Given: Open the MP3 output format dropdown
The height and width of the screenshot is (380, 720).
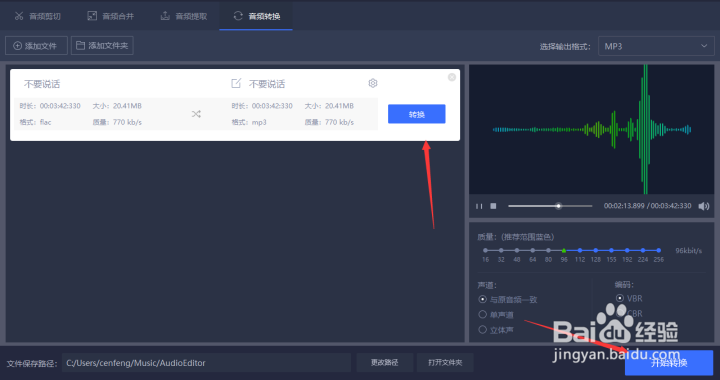Looking at the screenshot, I should pos(656,46).
